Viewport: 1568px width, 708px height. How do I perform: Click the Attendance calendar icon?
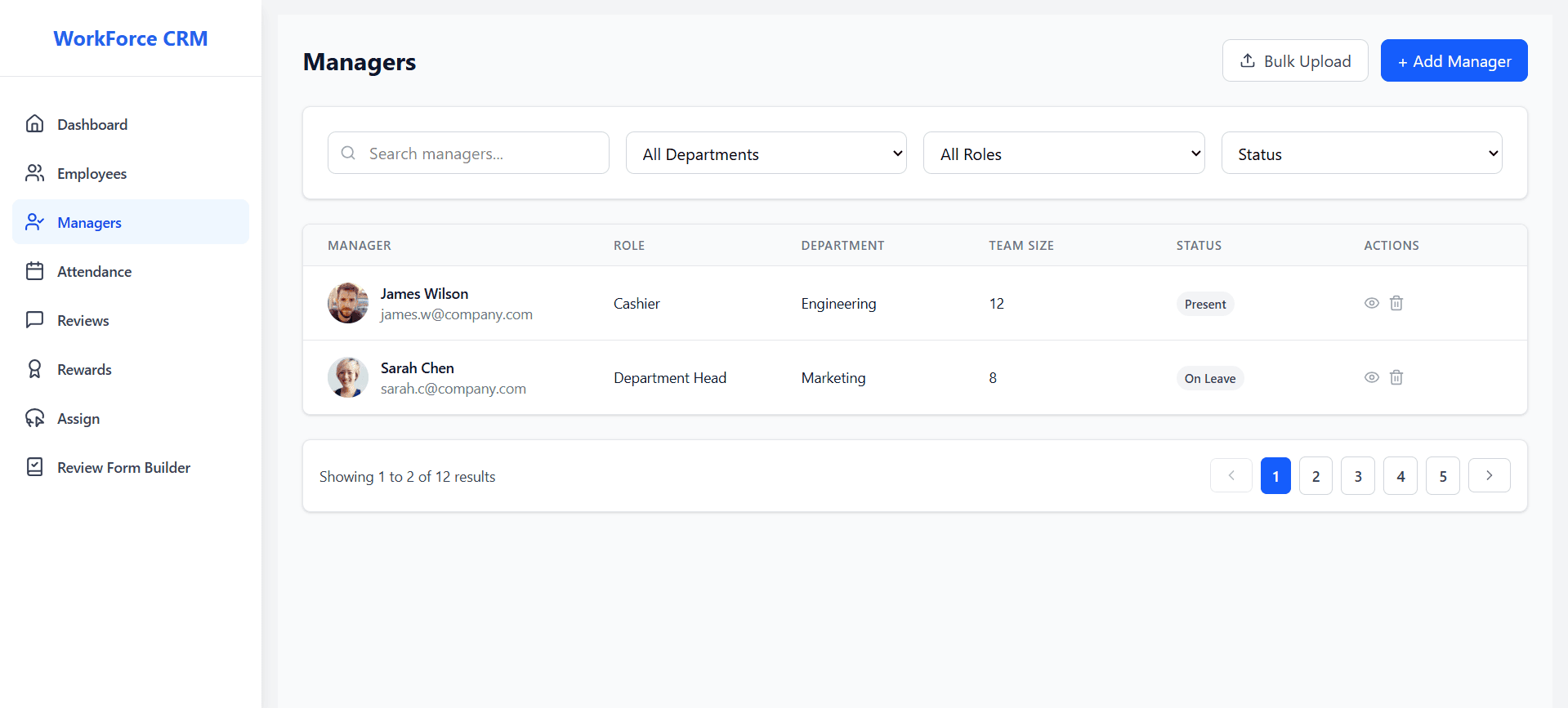click(34, 271)
